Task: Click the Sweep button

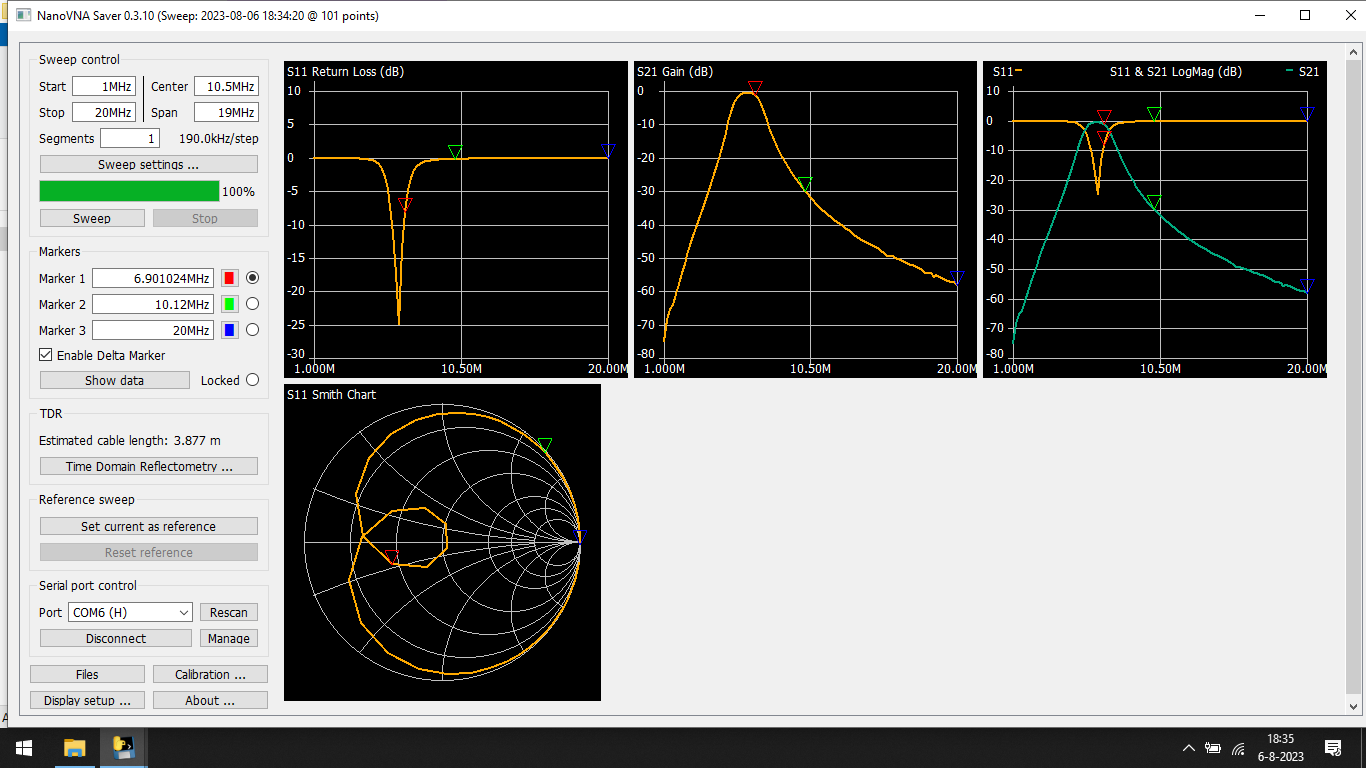Action: point(92,218)
